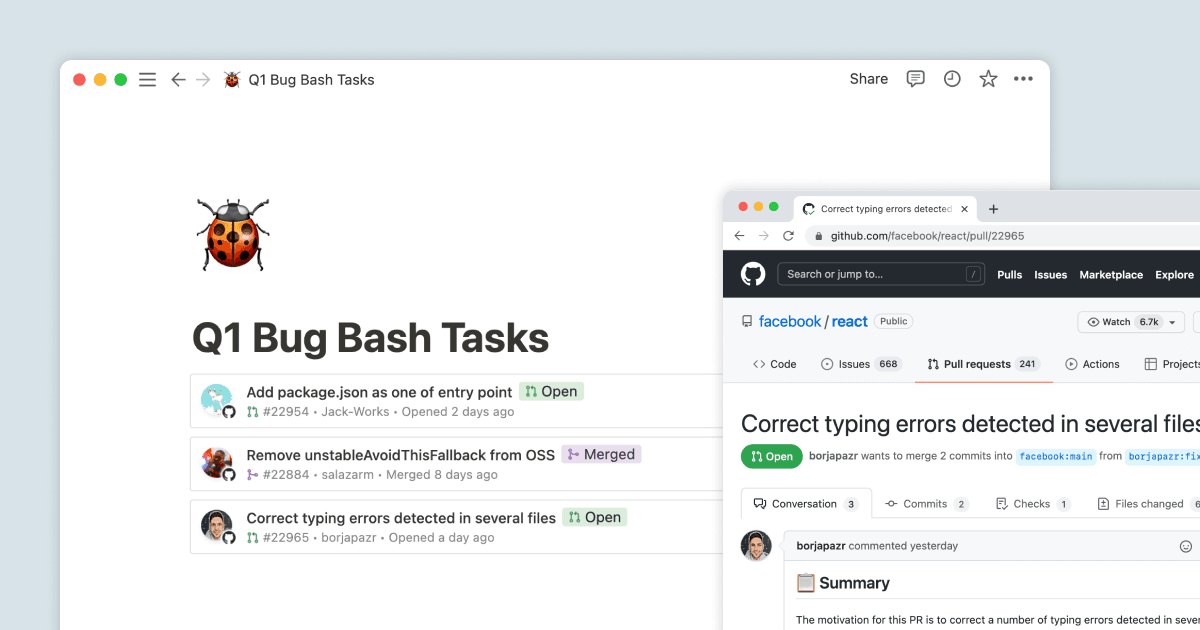Image resolution: width=1200 pixels, height=630 pixels.
Task: Click the GitHub octocat logo
Action: coord(753,274)
